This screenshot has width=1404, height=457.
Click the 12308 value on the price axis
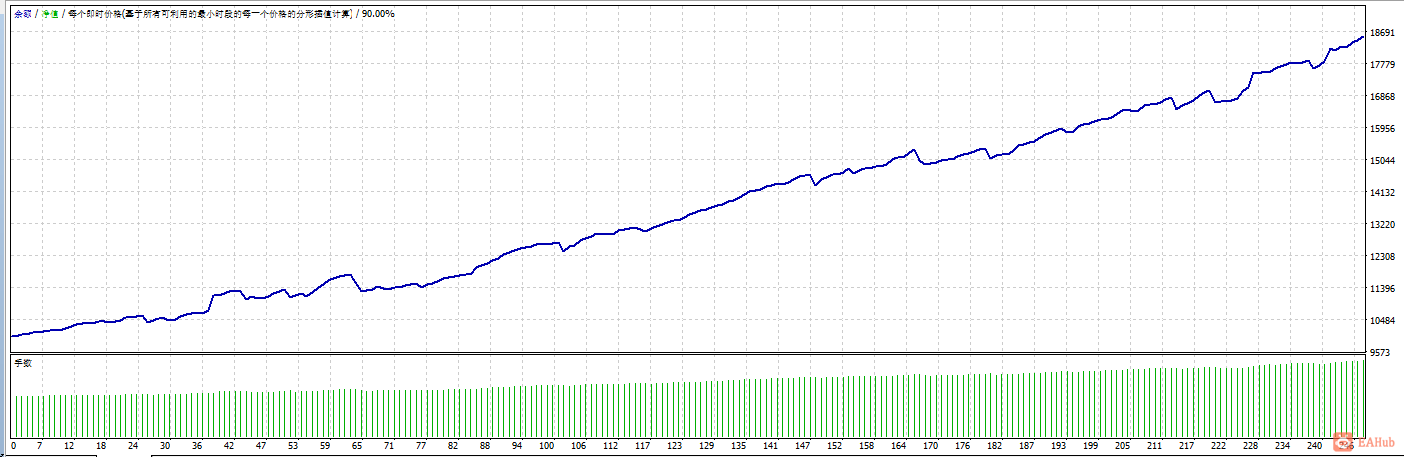(x=1383, y=257)
